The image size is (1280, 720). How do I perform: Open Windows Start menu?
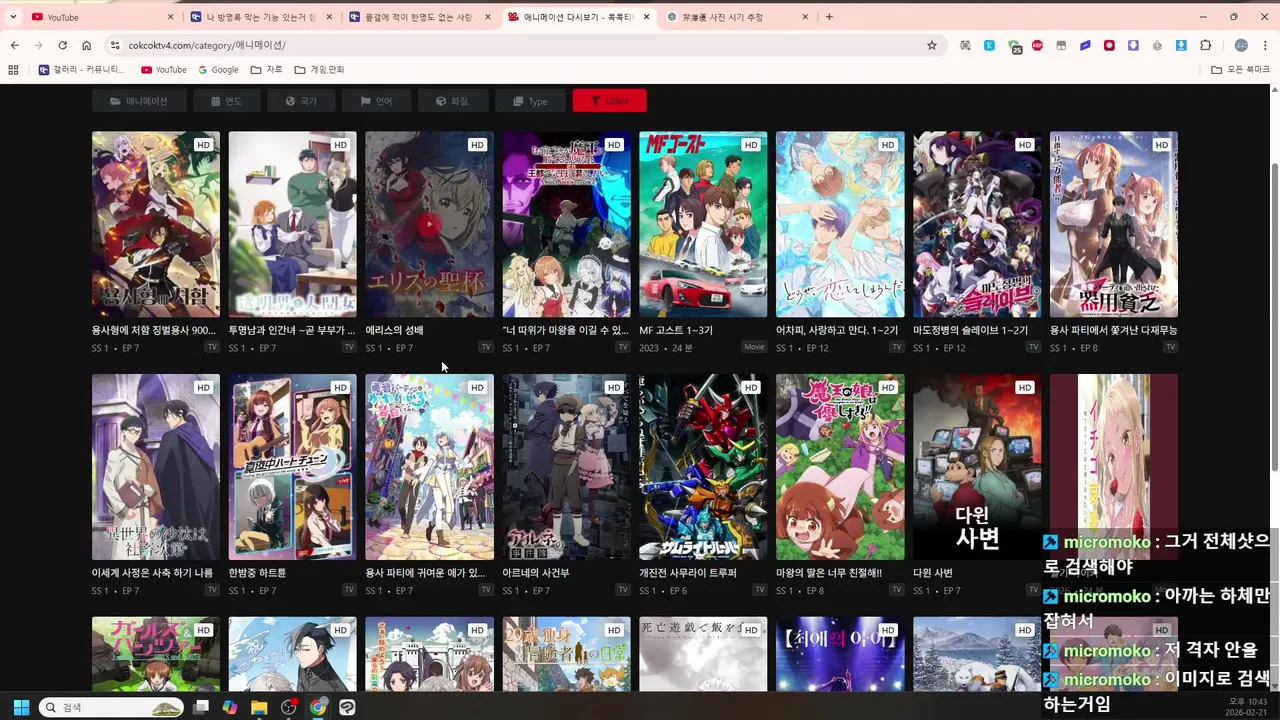tap(21, 707)
